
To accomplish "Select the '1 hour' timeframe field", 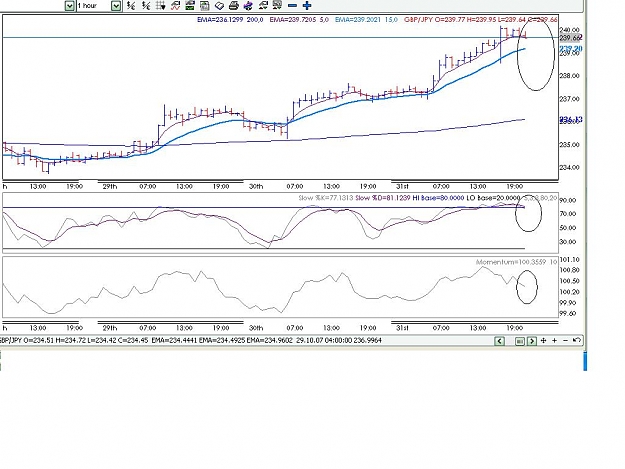I will click(93, 6).
